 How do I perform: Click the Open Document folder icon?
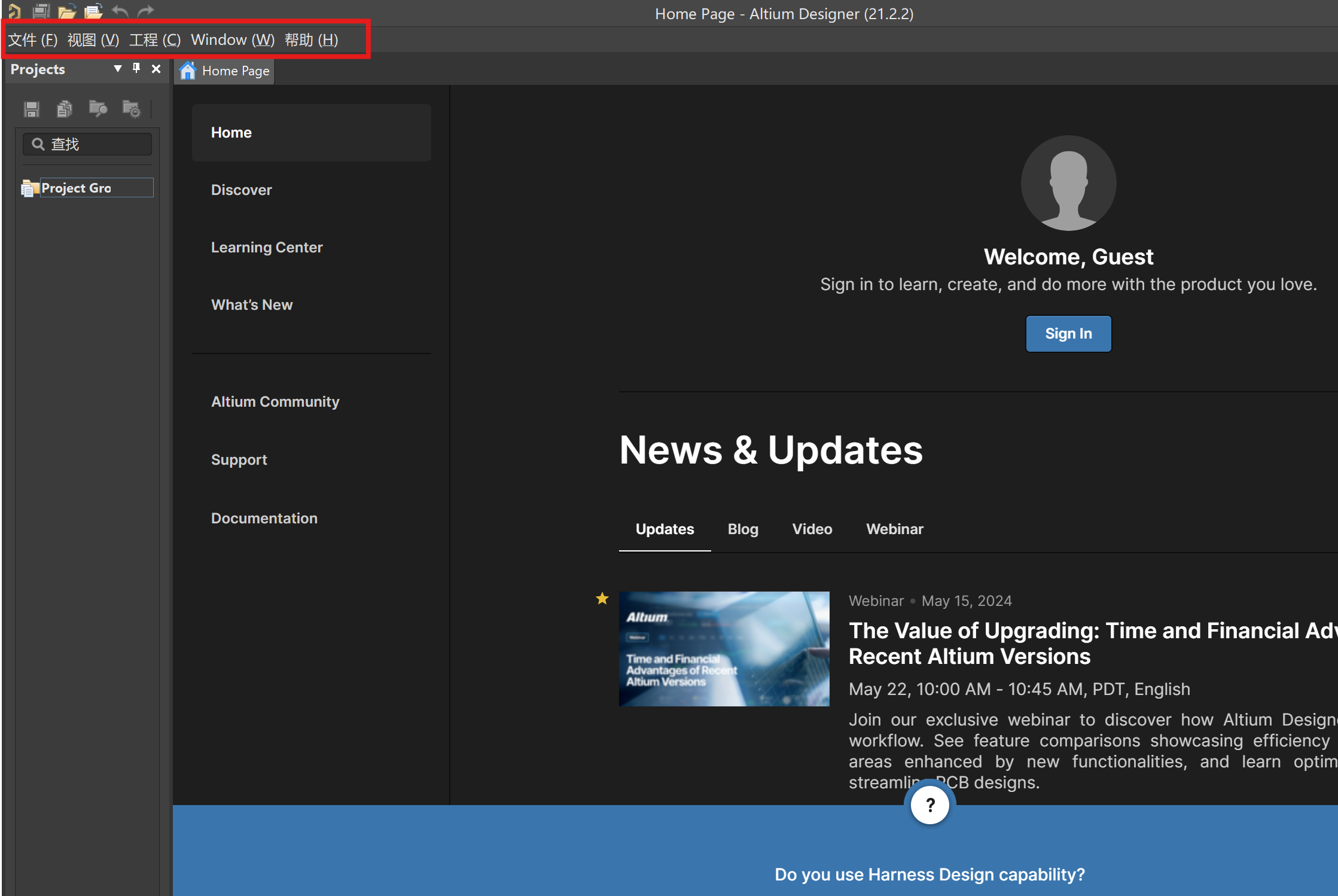67,11
